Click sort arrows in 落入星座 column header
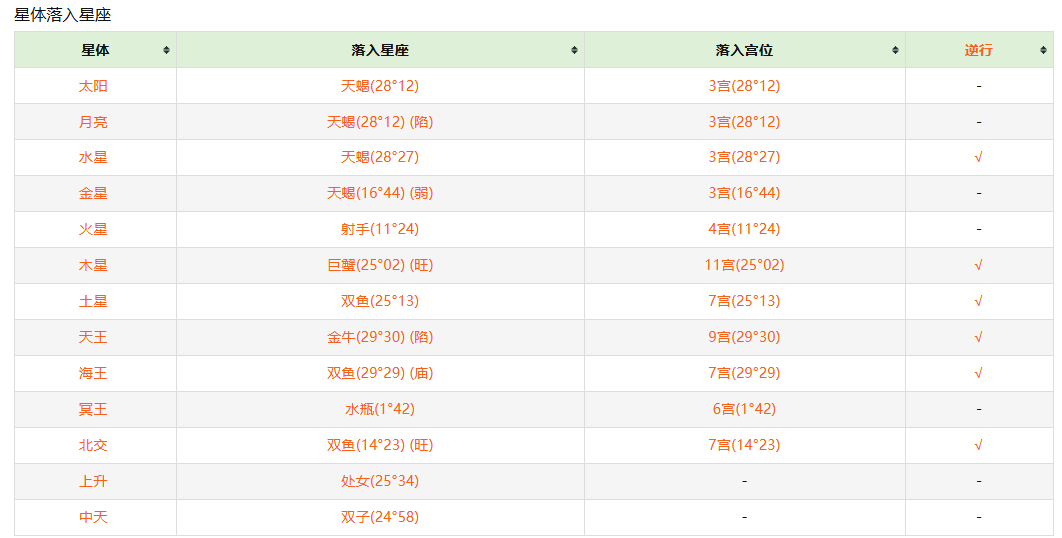Screen dimensions: 1062x538 574,50
